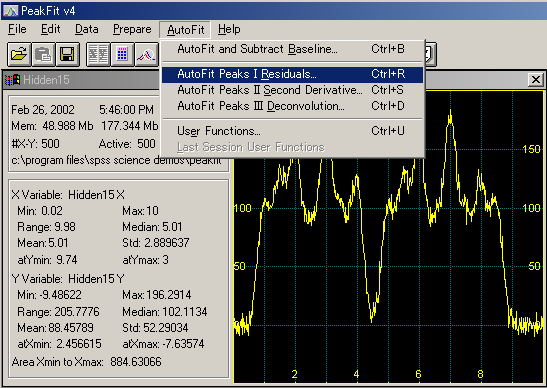Select AutoFit Peaks II Second Derivative
547x388 pixels.
point(292,90)
